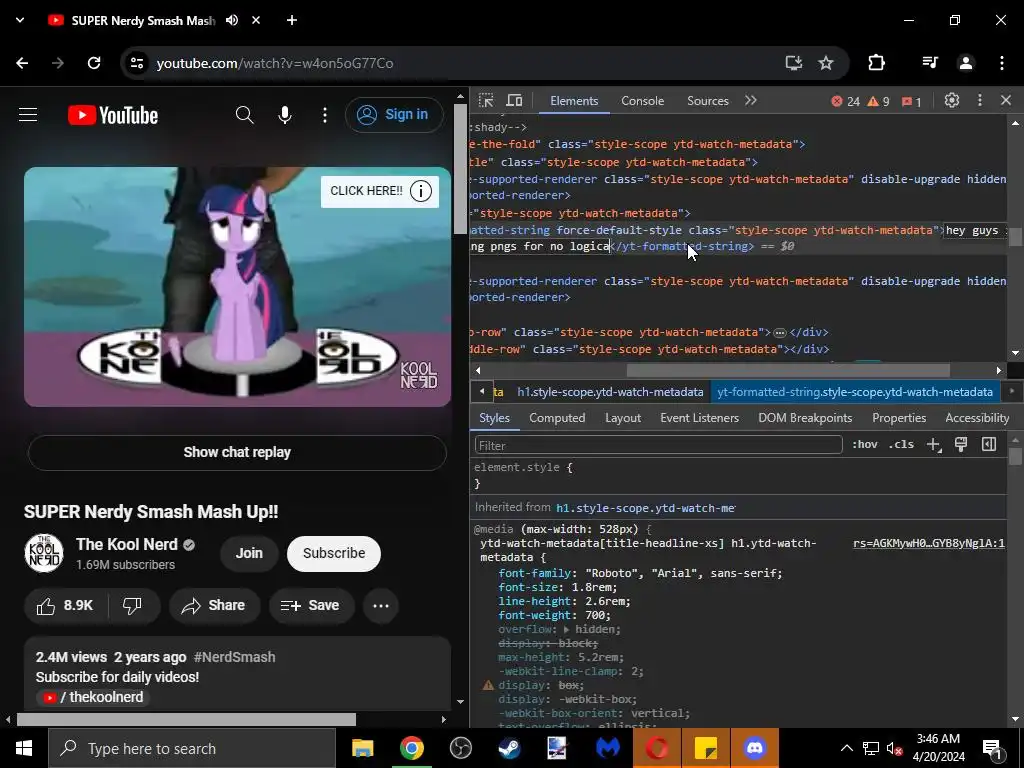Open Chrome media controls icon
Screen dimensions: 1024x768
click(x=930, y=63)
